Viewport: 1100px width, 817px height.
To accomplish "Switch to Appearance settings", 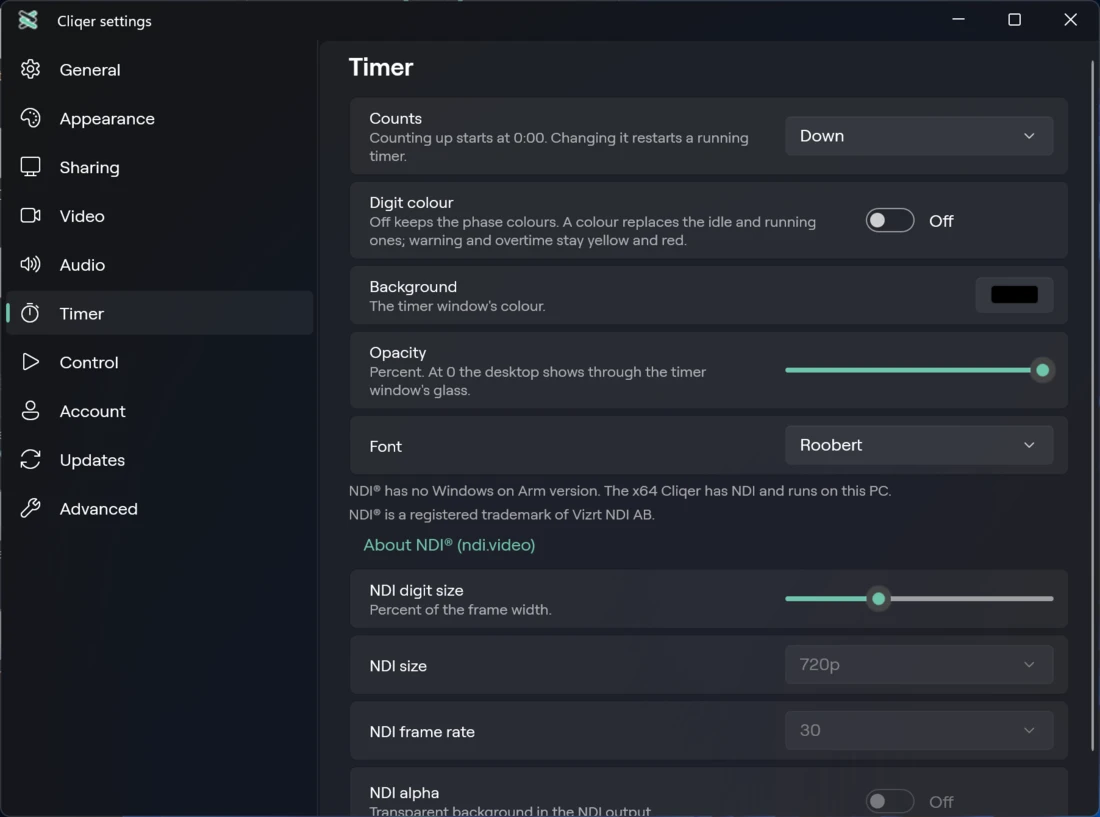I will point(159,119).
